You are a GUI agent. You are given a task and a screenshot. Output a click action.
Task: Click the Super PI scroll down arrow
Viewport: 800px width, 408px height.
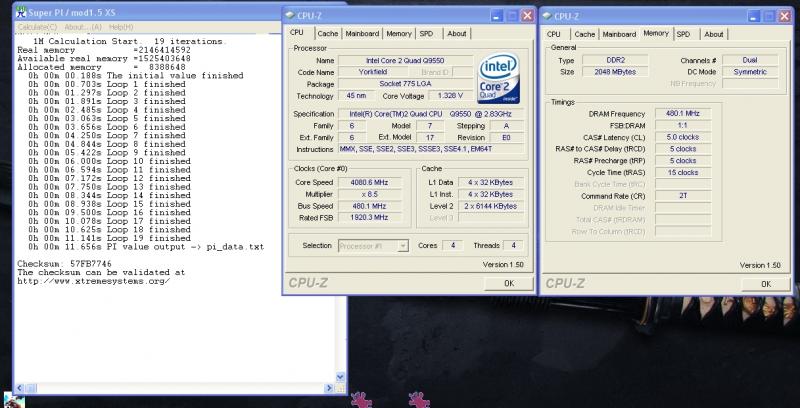[x=340, y=377]
